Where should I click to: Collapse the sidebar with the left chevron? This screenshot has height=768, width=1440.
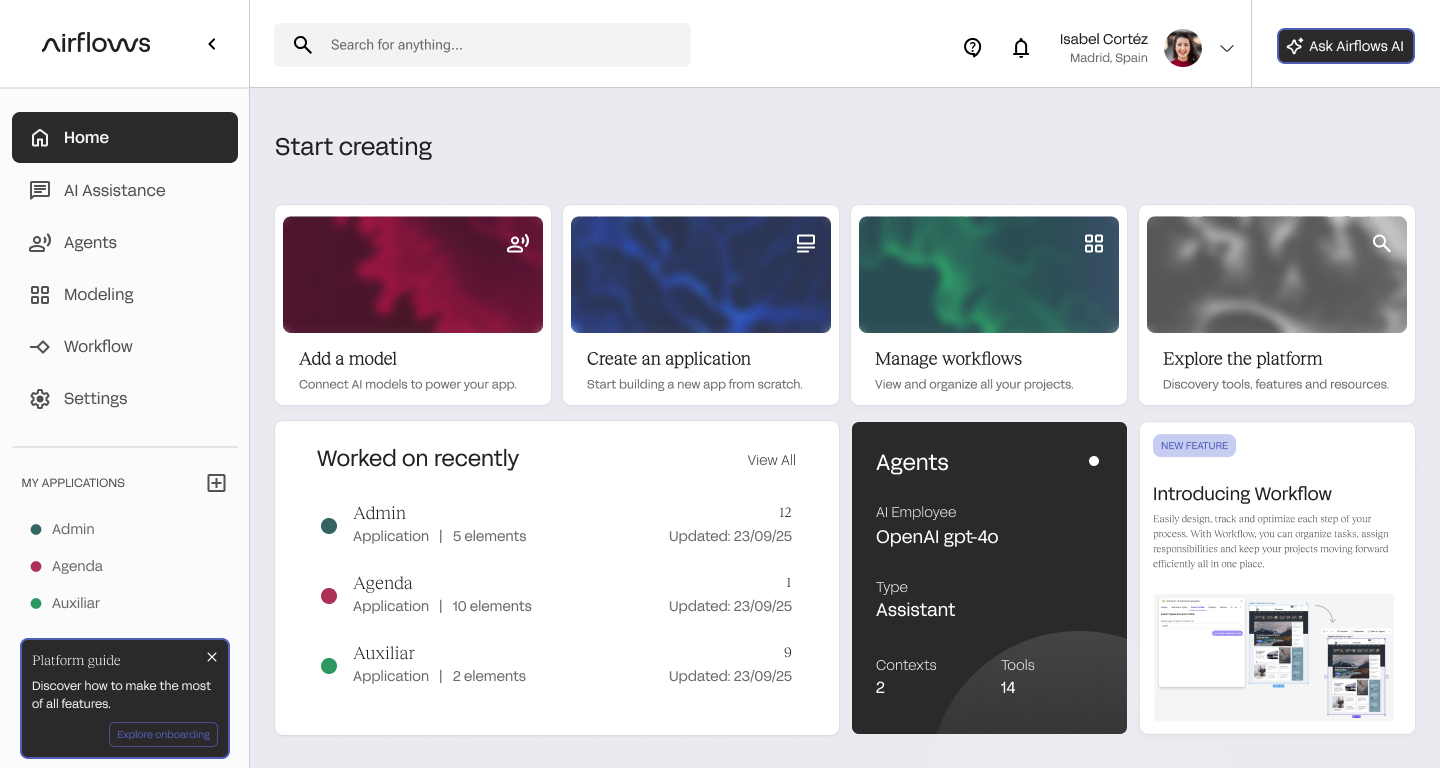pos(212,44)
